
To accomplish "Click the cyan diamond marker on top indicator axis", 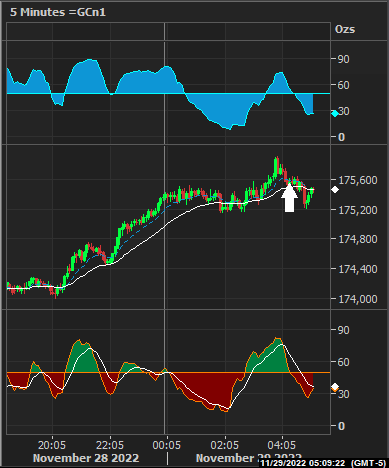I will 335,114.
